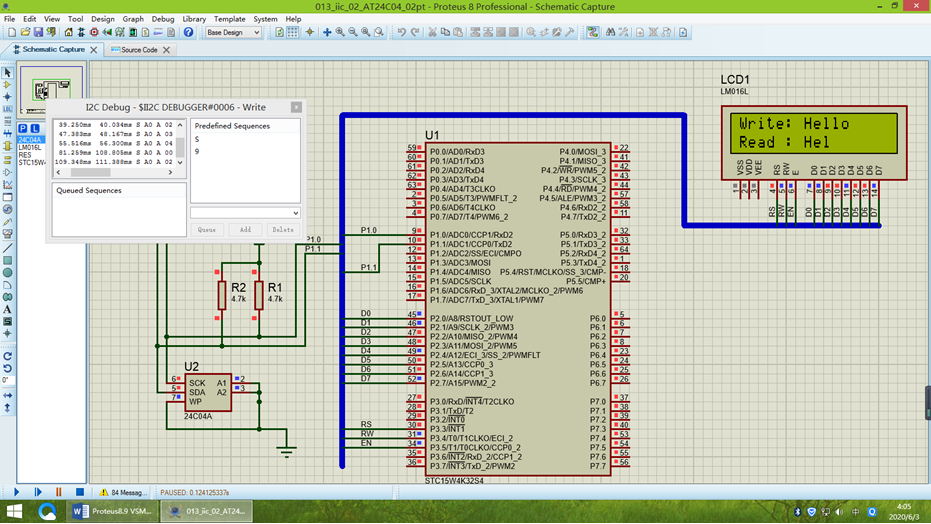This screenshot has width=931, height=524.
Task: Click the taskbar volume speaker icon
Action: click(x=840, y=512)
